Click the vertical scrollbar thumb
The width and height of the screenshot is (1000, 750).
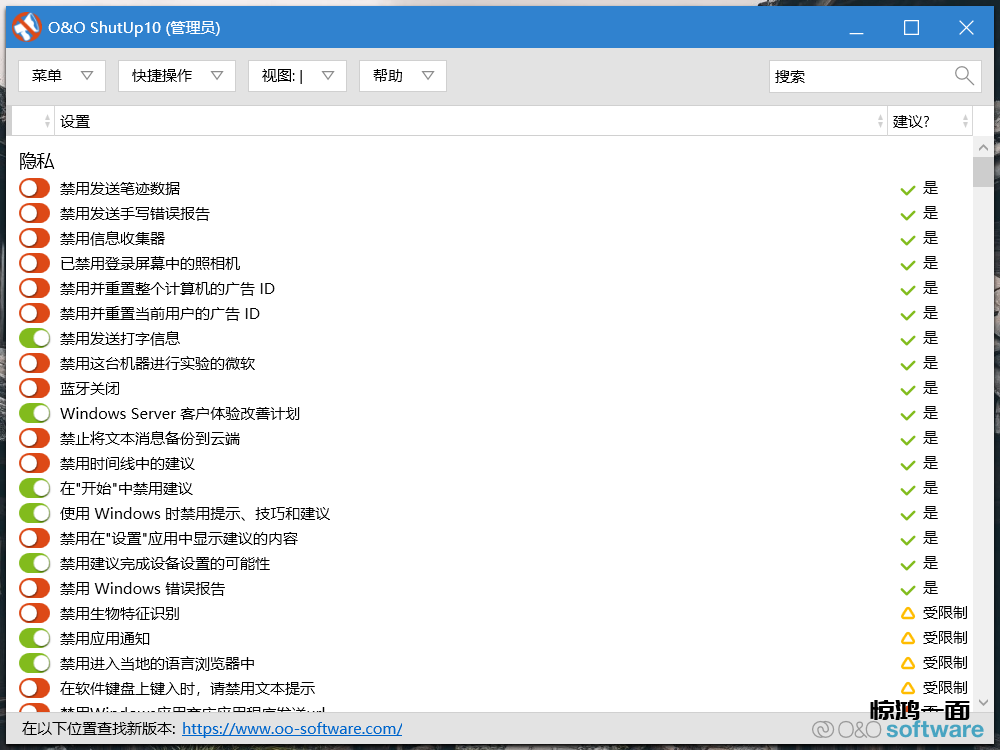983,171
